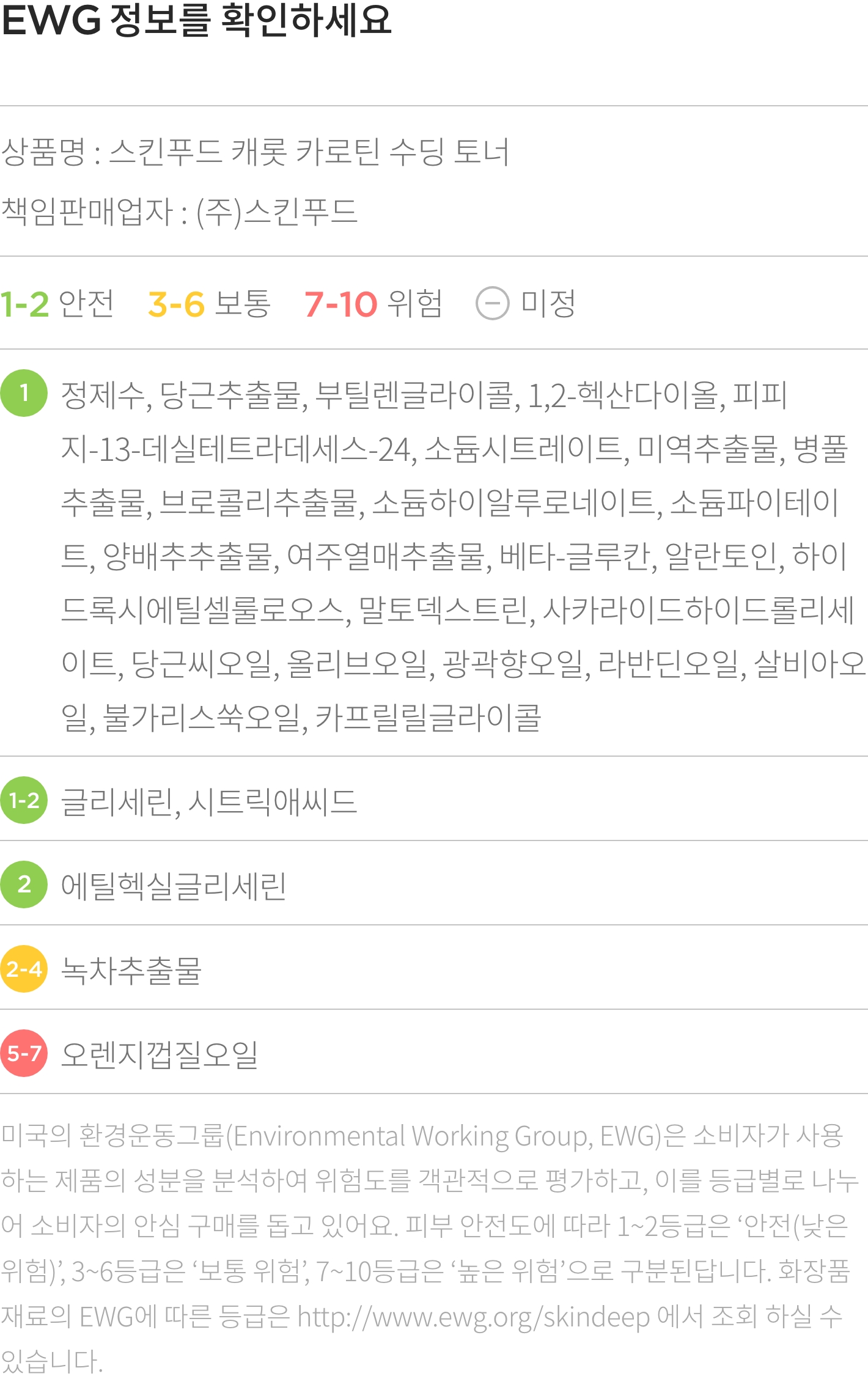Click the 정제수 ingredient text
The width and height of the screenshot is (868, 1379).
click(103, 395)
